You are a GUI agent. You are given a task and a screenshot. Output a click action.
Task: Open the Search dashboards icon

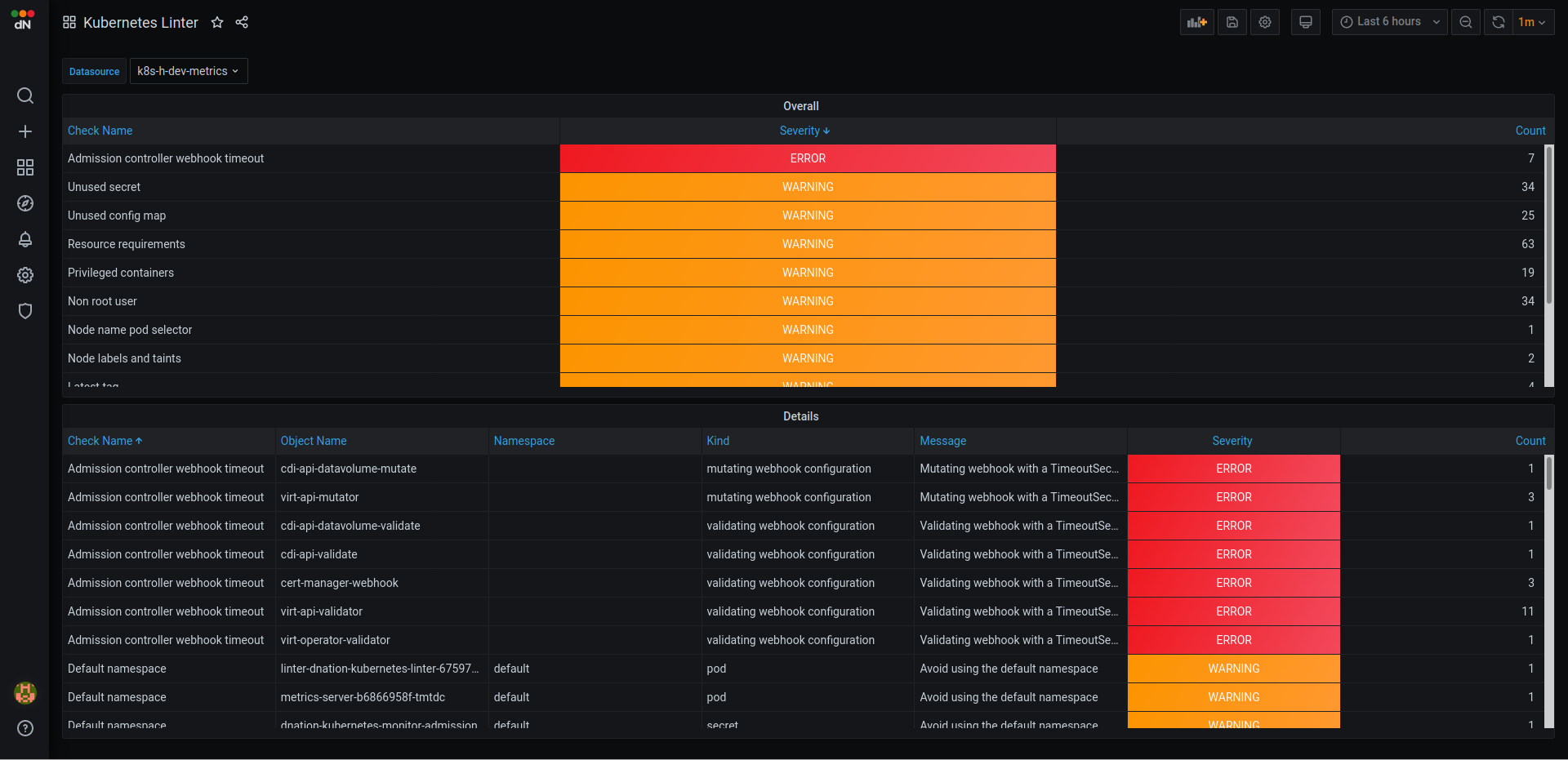click(x=24, y=96)
